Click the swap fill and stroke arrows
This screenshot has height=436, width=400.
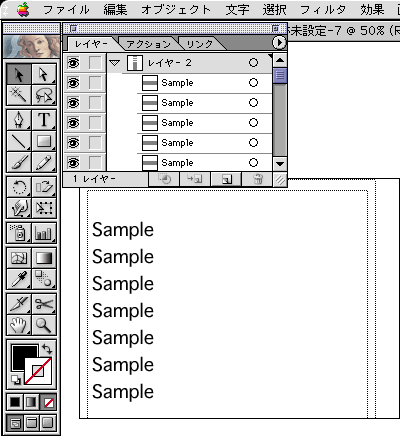pos(47,349)
